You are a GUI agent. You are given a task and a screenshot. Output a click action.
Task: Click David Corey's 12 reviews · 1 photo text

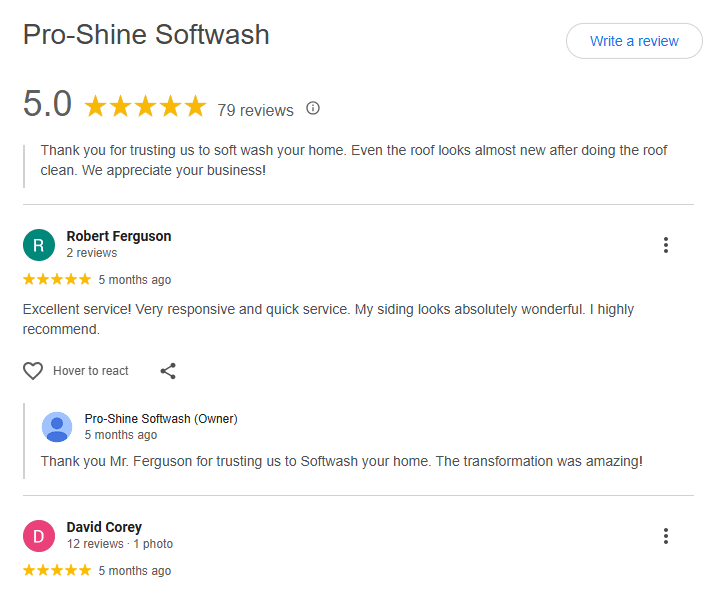click(120, 544)
